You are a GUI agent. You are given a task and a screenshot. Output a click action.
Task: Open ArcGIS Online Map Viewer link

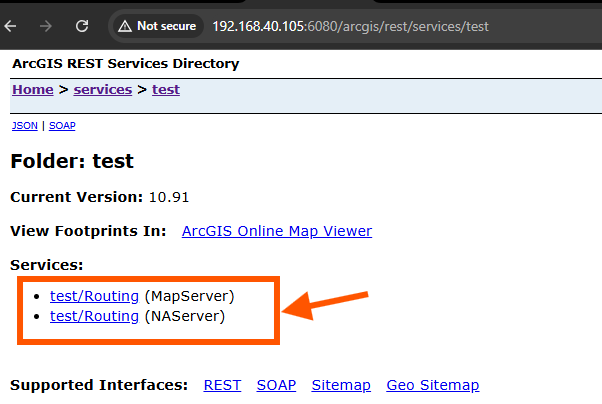(277, 231)
